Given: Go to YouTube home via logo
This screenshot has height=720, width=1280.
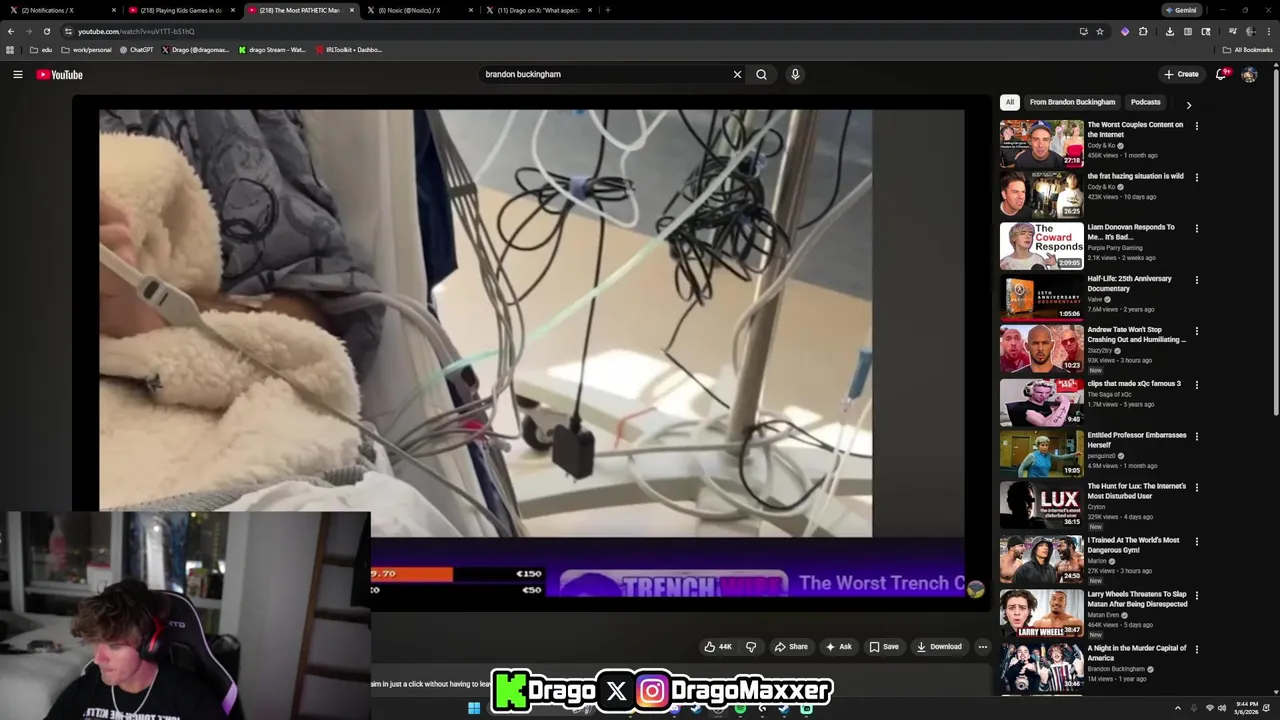Looking at the screenshot, I should tap(60, 74).
